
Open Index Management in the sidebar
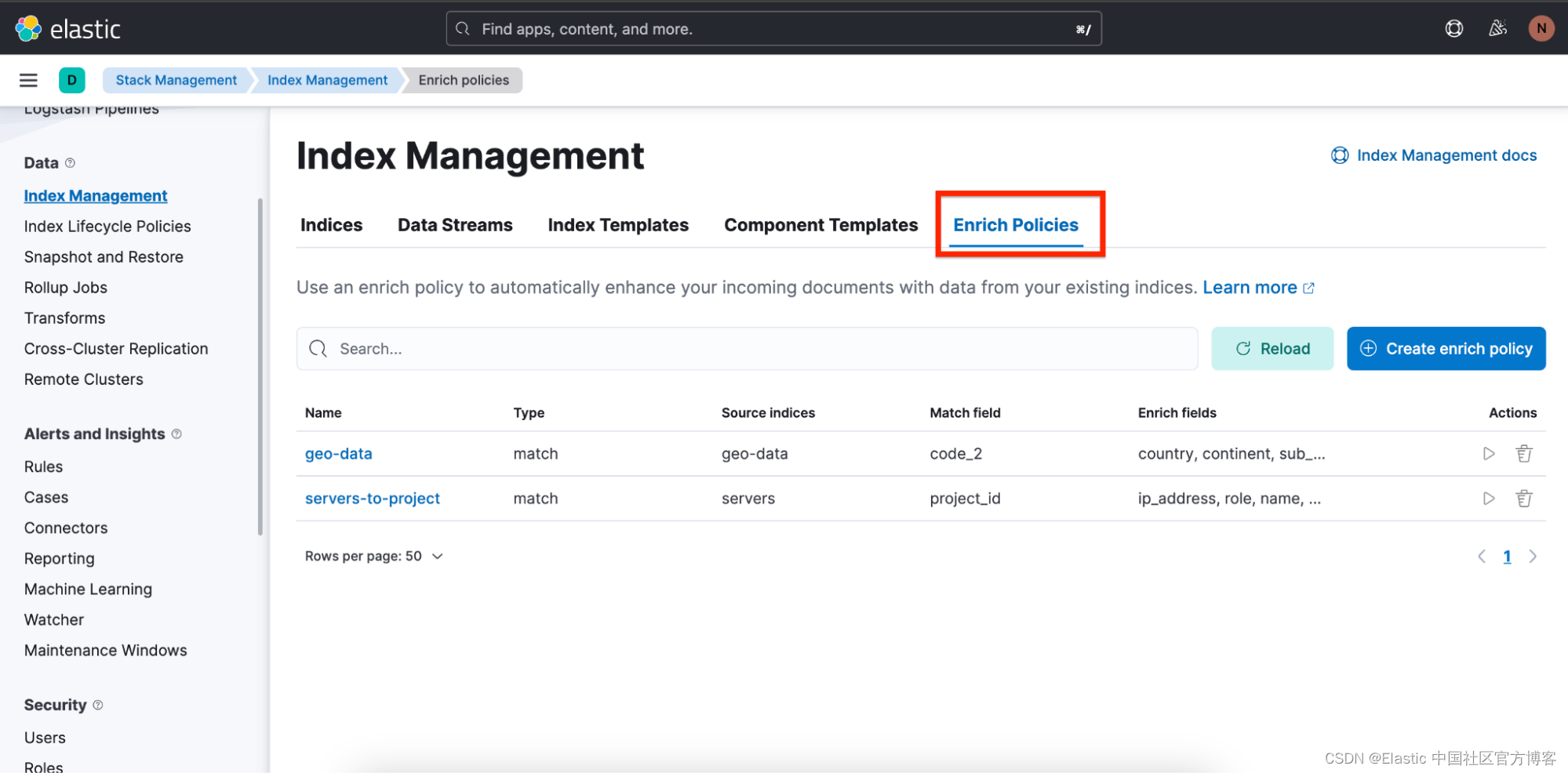tap(96, 196)
